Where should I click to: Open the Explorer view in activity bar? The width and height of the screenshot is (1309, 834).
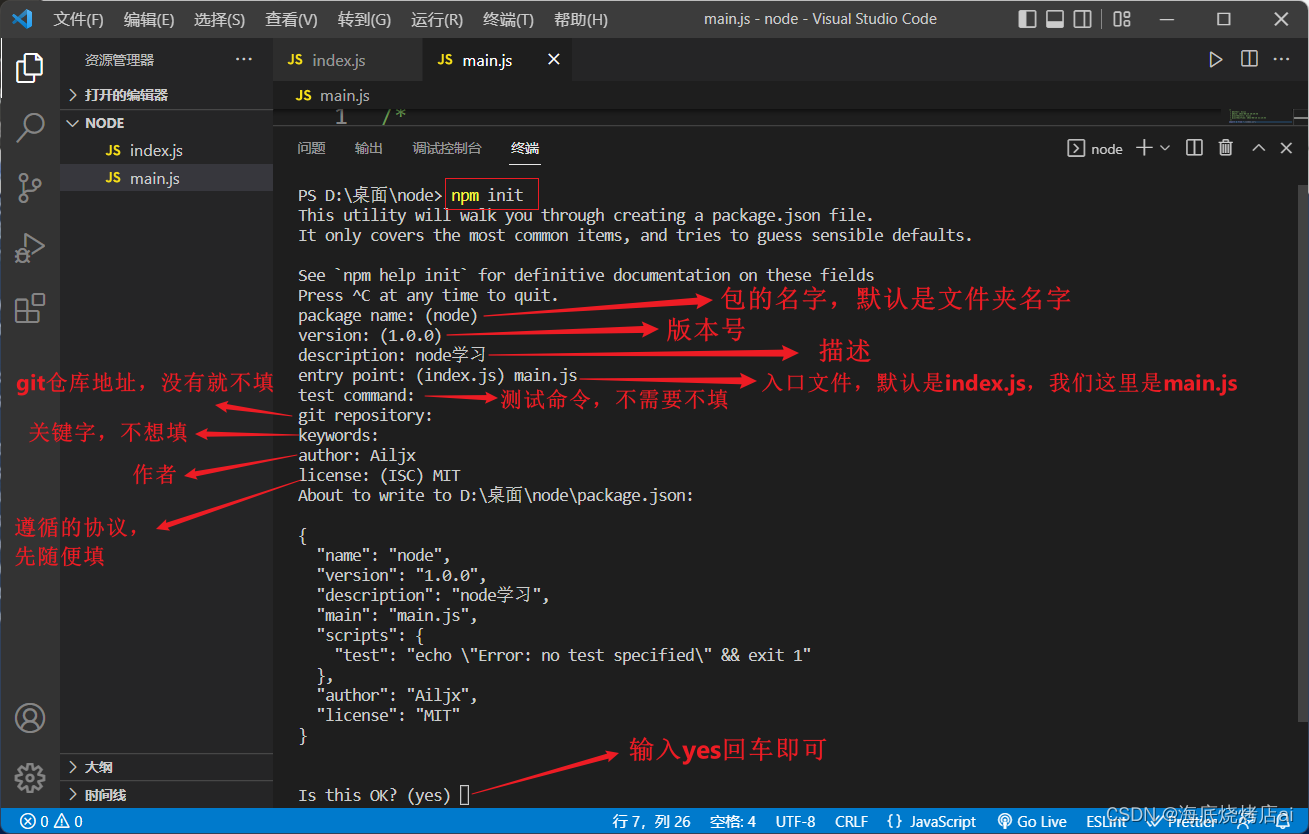[x=30, y=68]
